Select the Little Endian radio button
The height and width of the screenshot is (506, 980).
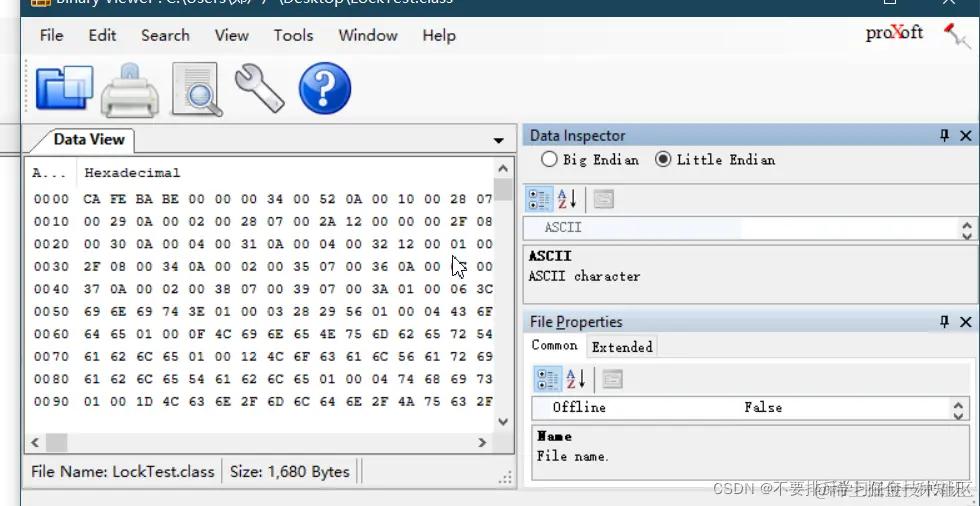point(662,159)
